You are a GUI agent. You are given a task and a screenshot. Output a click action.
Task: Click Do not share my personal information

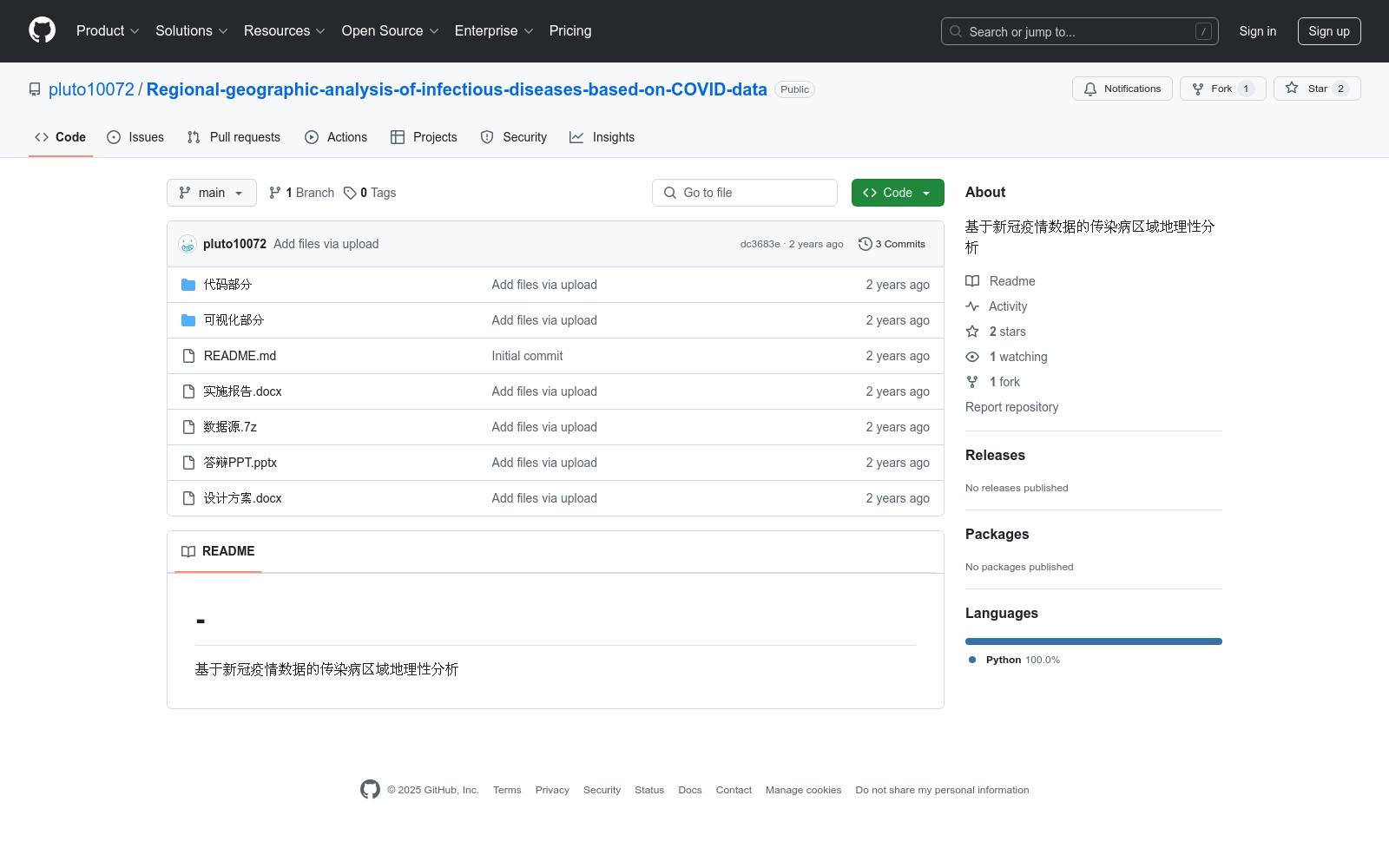[942, 790]
